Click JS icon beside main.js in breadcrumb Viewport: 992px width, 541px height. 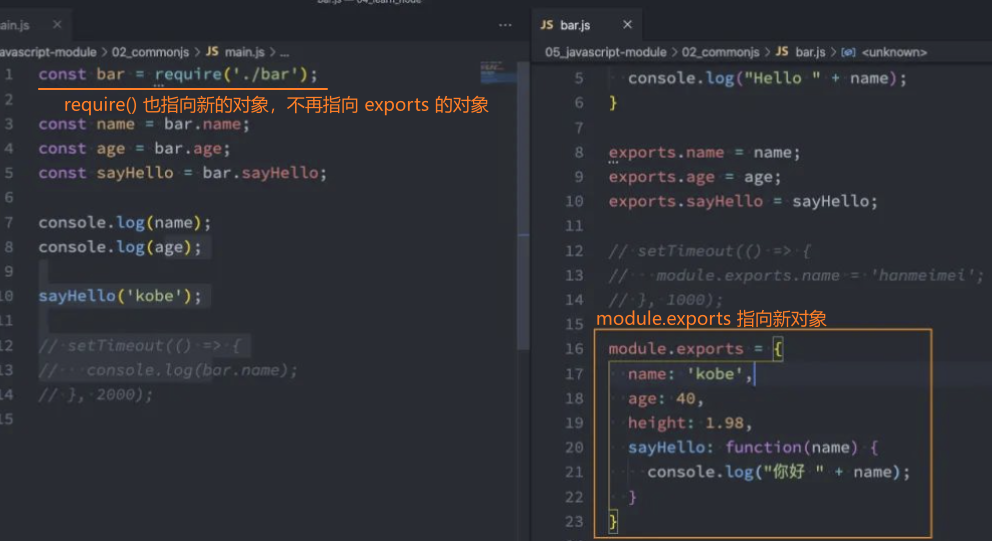pos(212,51)
